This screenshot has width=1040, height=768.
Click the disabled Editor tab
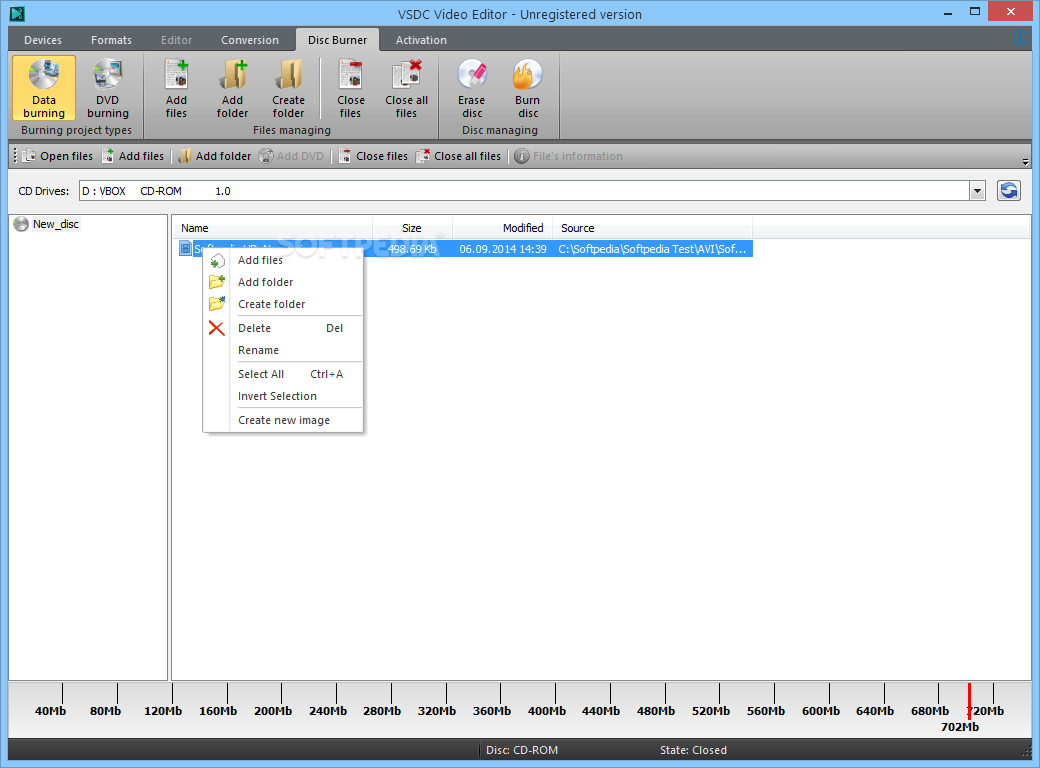pos(176,40)
